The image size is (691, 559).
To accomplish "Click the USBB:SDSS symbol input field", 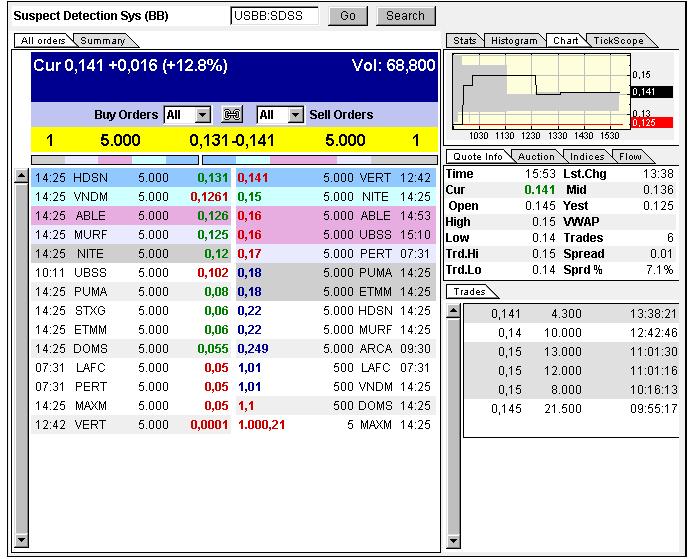I will 274,16.
